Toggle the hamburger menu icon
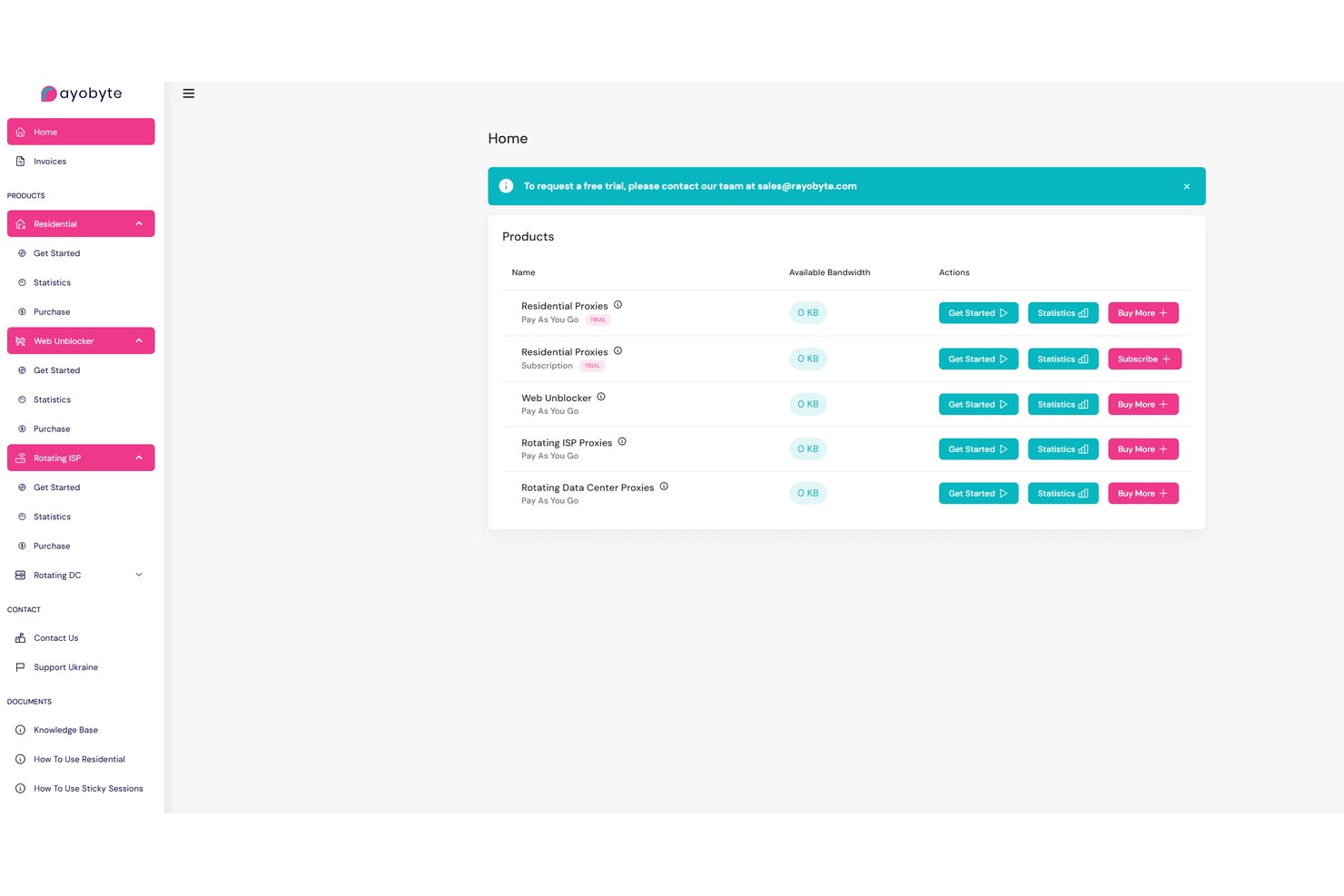The image size is (1344, 896). [189, 94]
